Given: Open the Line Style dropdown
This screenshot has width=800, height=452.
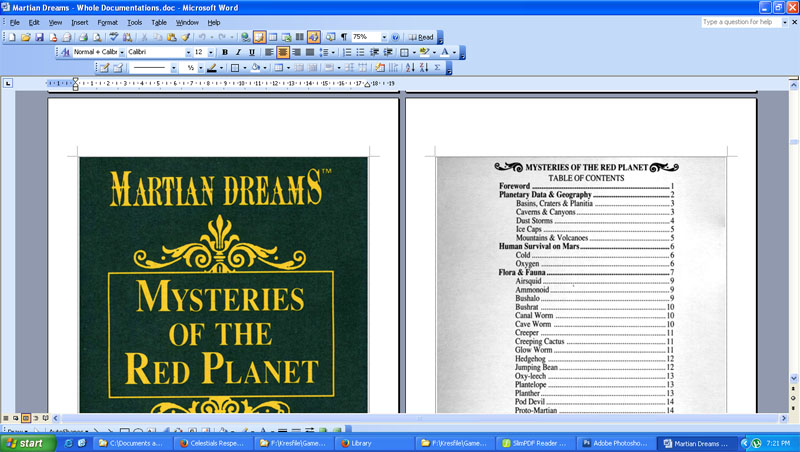Looking at the screenshot, I should pyautogui.click(x=173, y=67).
